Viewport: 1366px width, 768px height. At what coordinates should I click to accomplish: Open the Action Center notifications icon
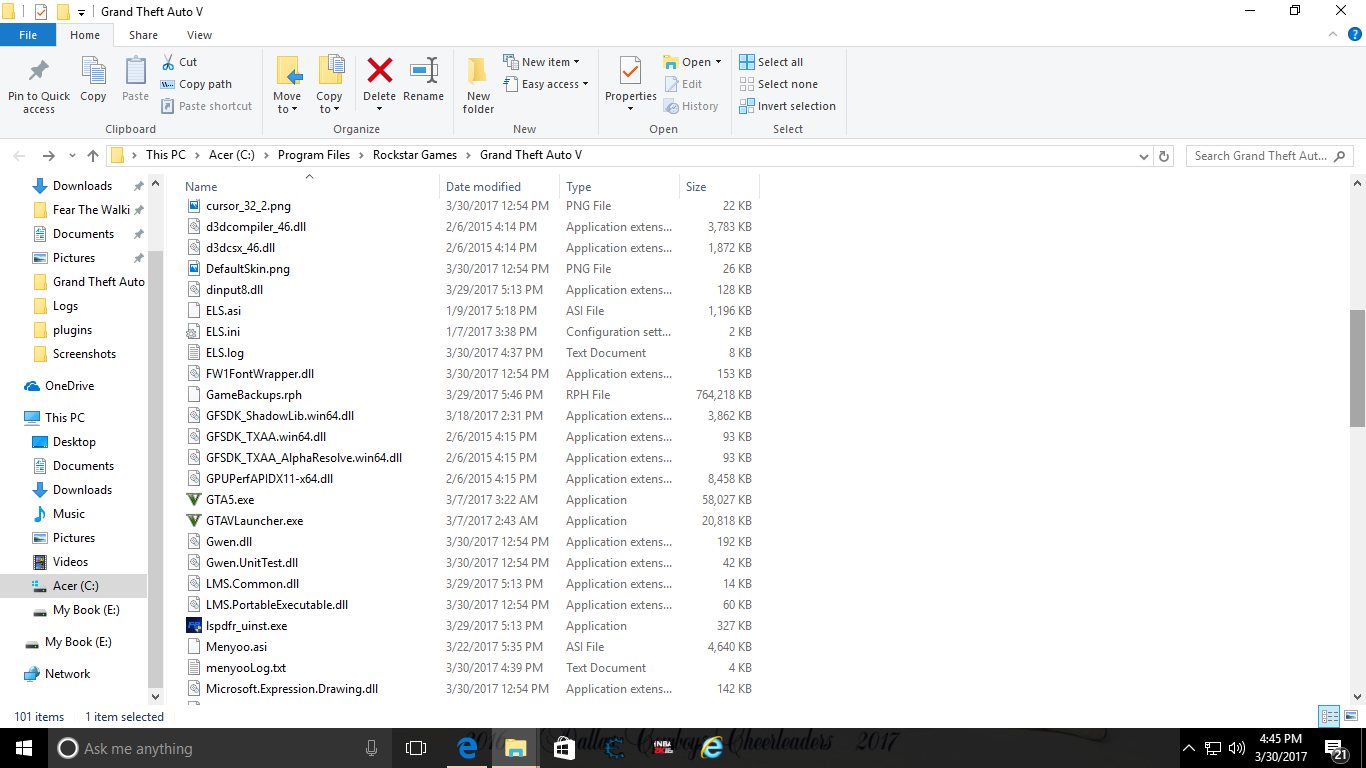[1335, 748]
